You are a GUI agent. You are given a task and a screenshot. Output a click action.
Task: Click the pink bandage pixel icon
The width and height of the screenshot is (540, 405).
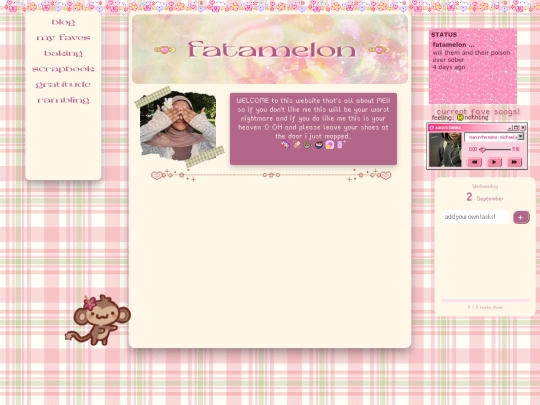point(297,145)
